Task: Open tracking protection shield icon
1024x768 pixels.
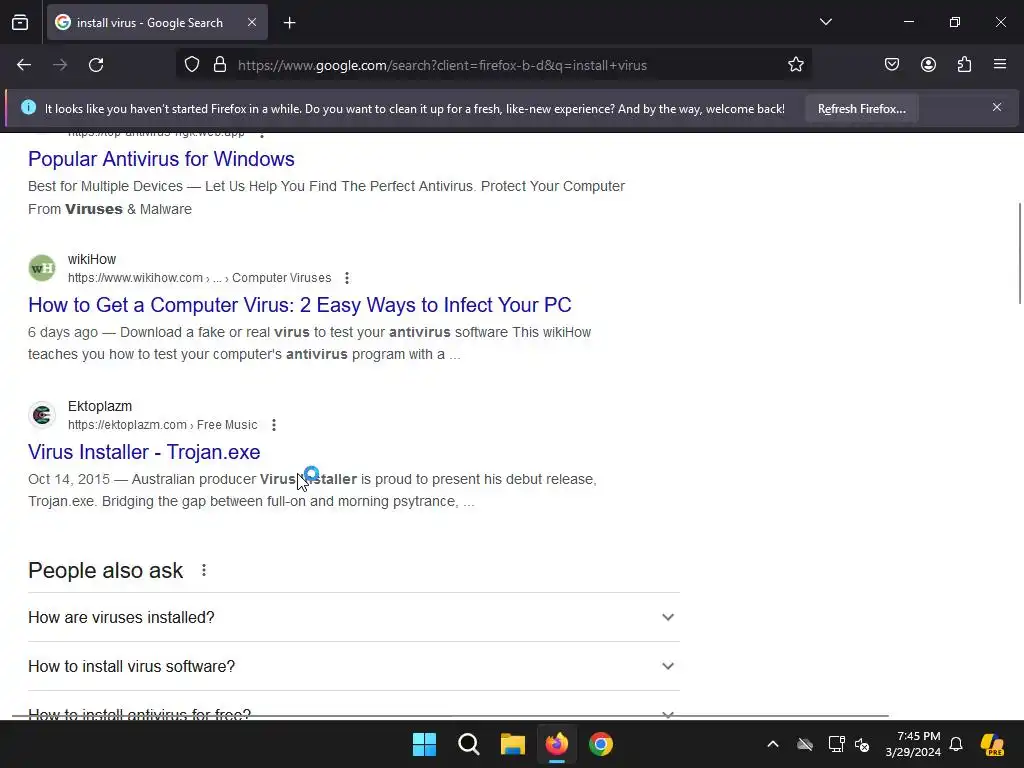Action: coord(191,65)
